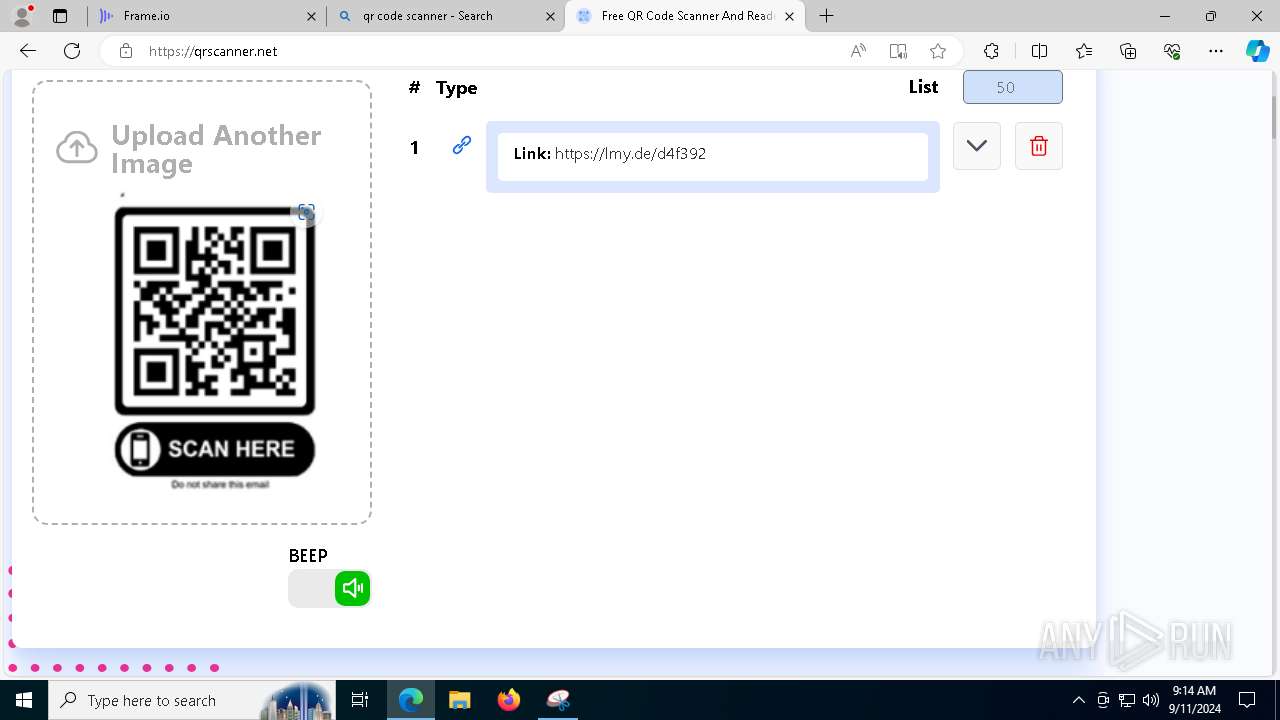1280x720 pixels.
Task: Close the Free QR Code Scanner tab
Action: pyautogui.click(x=790, y=16)
